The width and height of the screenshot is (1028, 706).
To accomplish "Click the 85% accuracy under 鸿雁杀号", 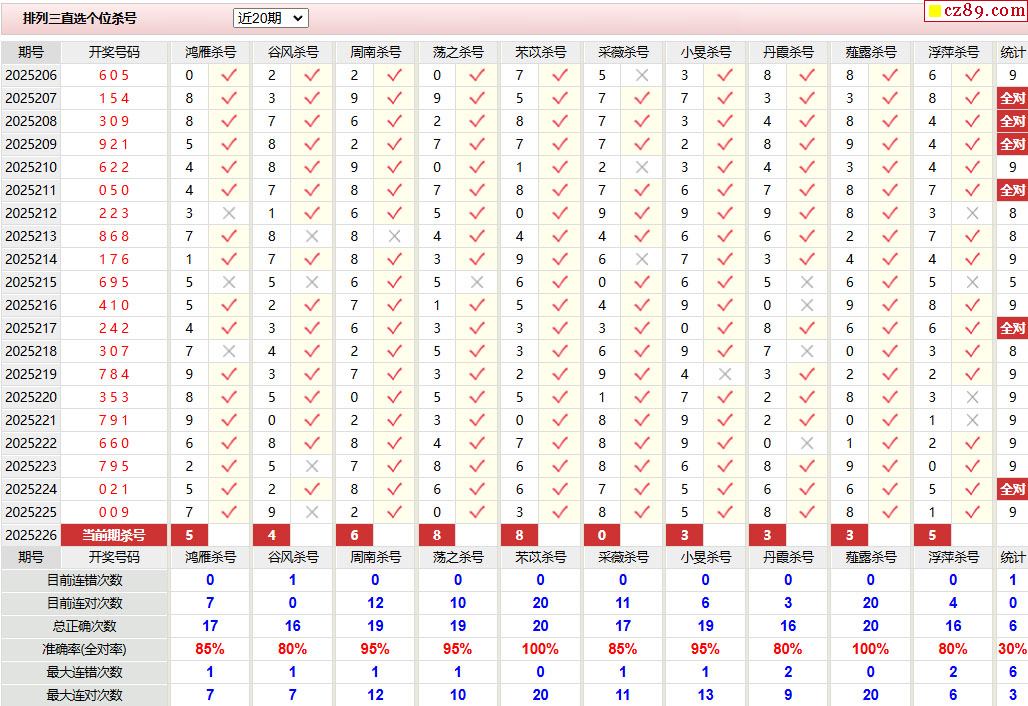I will pos(210,649).
